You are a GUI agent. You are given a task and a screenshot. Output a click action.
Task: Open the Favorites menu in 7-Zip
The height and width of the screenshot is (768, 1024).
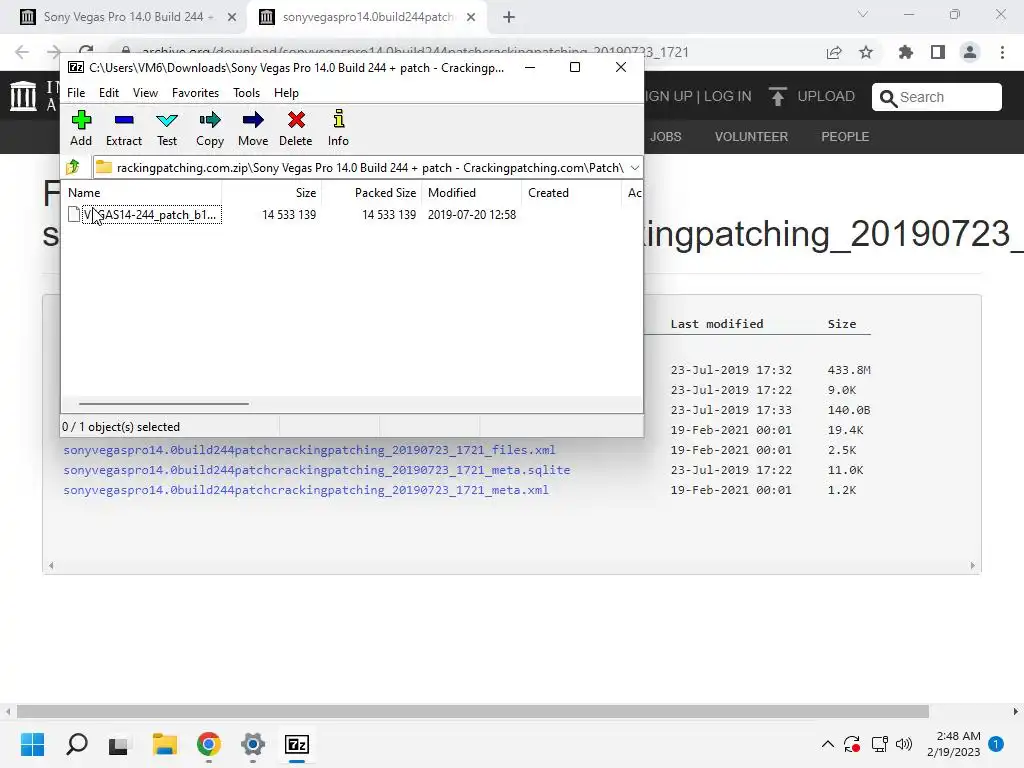coord(195,93)
